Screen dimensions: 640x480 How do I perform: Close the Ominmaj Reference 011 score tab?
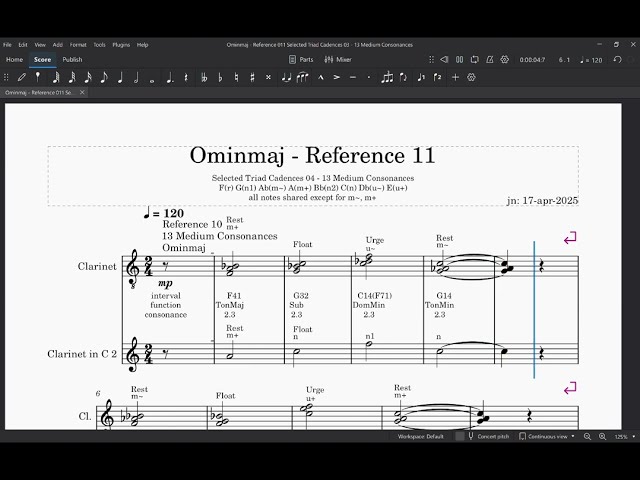[x=82, y=93]
